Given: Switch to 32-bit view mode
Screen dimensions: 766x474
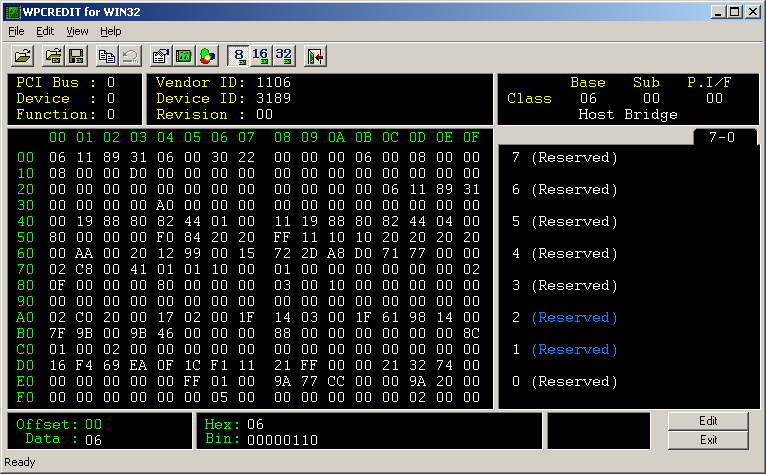Looking at the screenshot, I should coord(283,56).
